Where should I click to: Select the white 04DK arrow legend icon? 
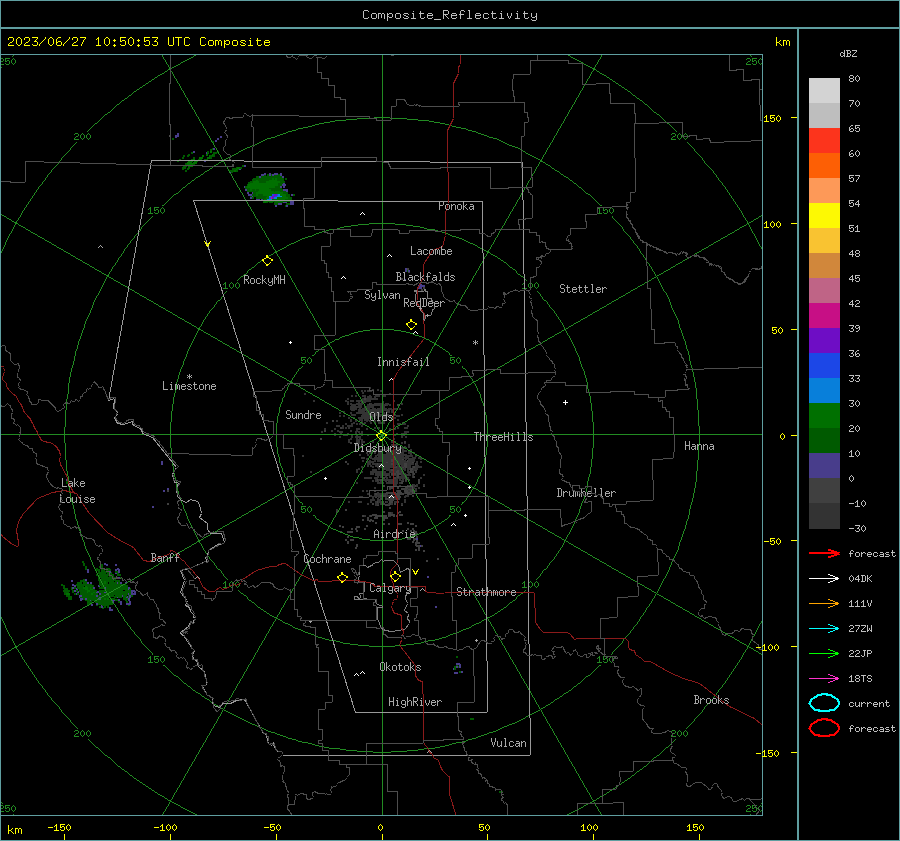824,578
